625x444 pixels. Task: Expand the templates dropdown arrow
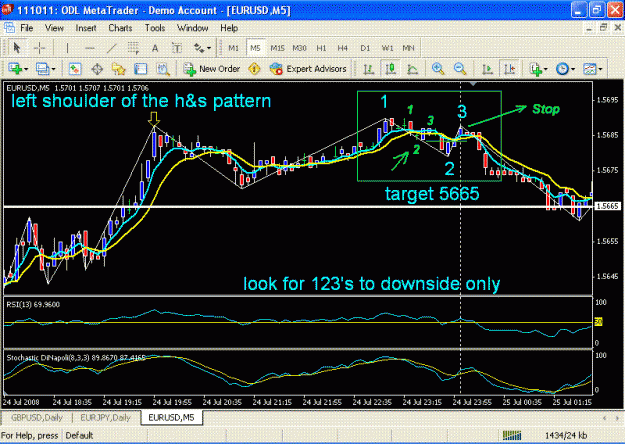[600, 69]
